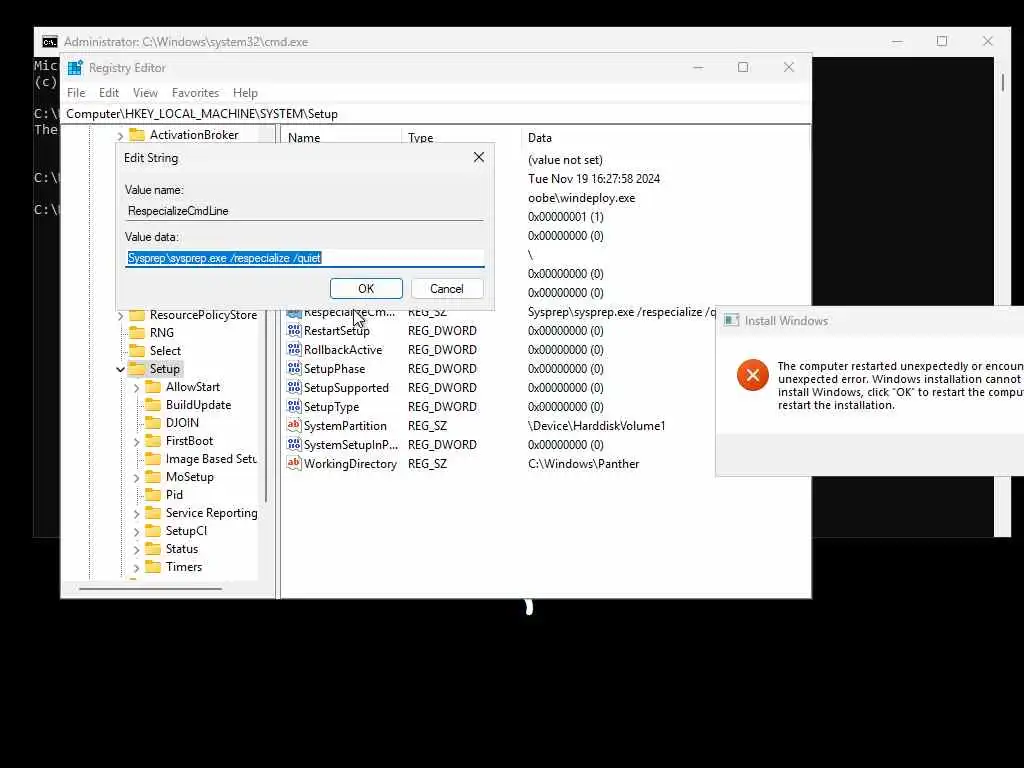Open the Edit menu in Registry Editor
Viewport: 1024px width, 768px height.
click(x=108, y=93)
